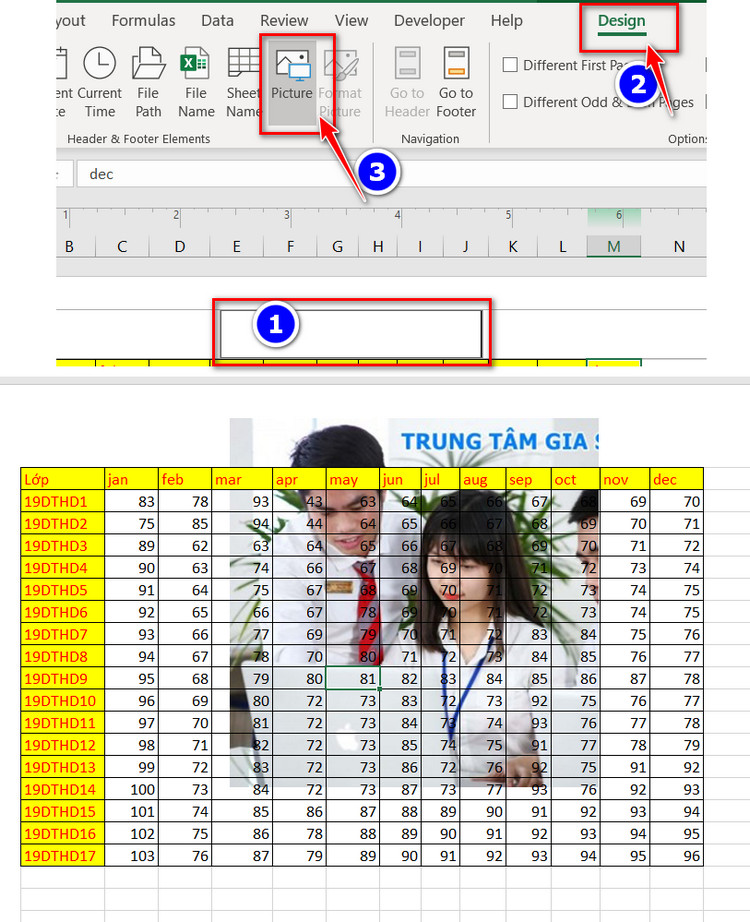The image size is (750, 922).
Task: Select the 19DTHD17 row label cell
Action: click(x=62, y=856)
